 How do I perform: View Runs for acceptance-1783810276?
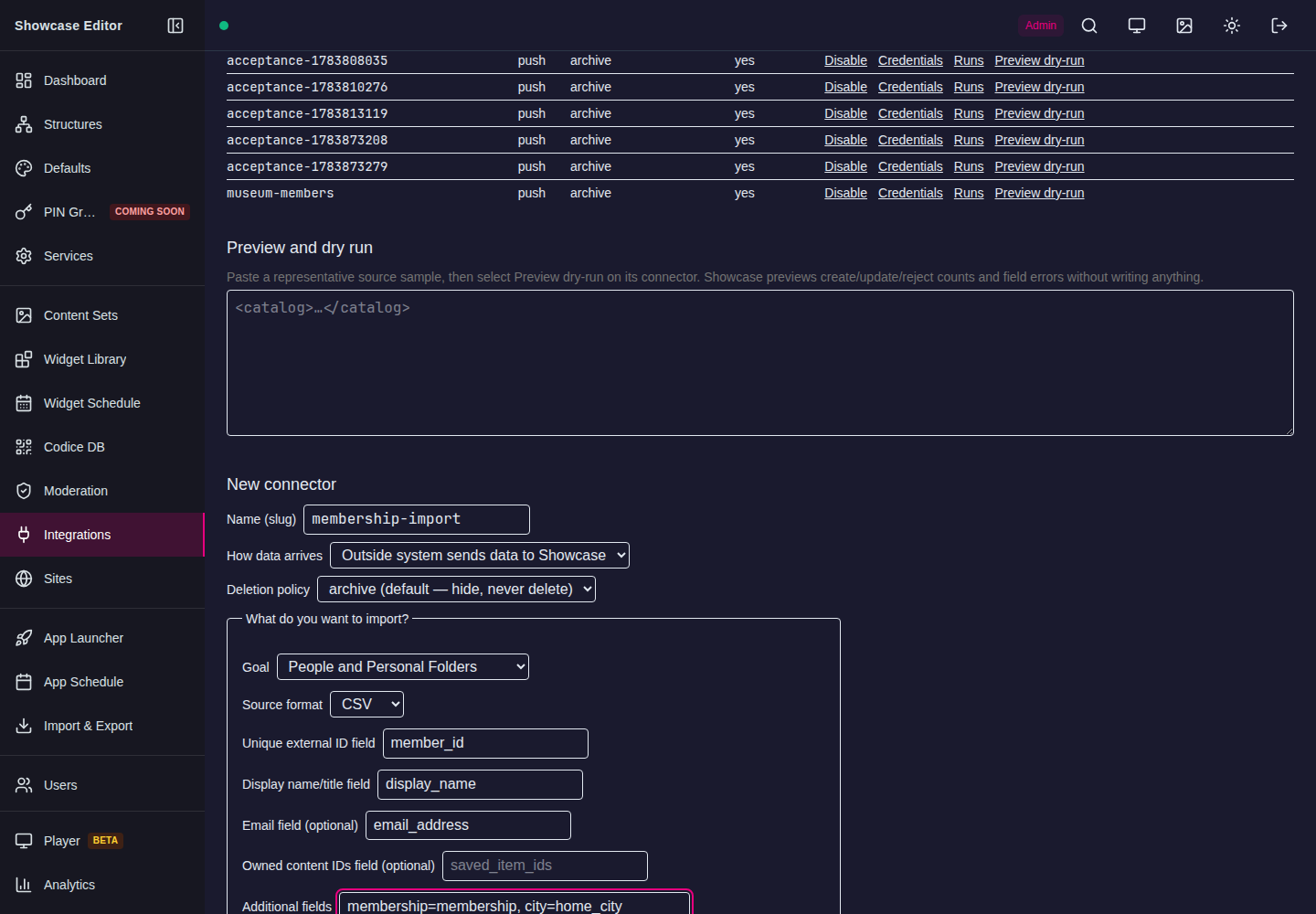pos(969,87)
